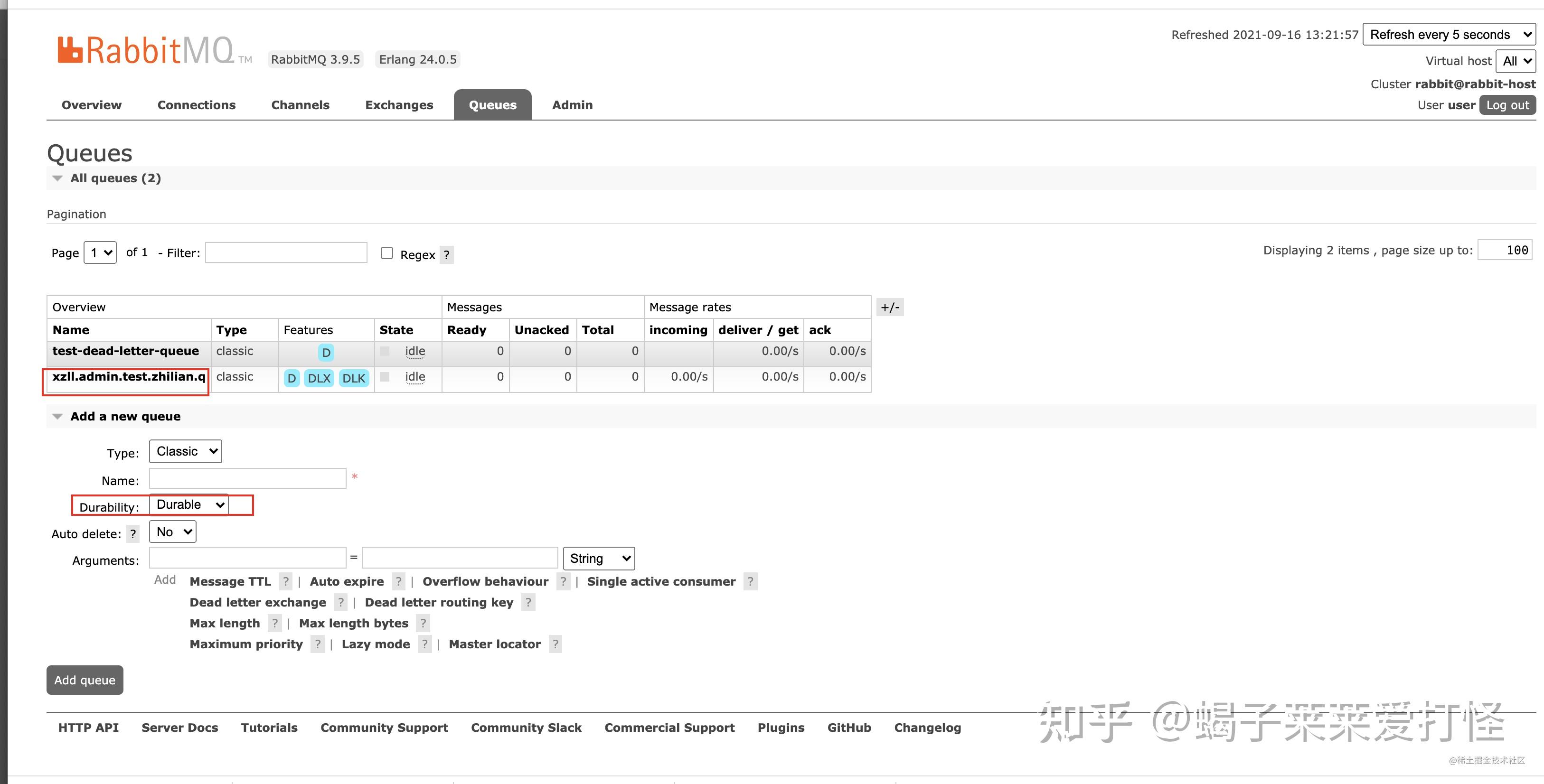Click help icon beside Single active consumer
Image resolution: width=1544 pixels, height=784 pixels.
pos(750,581)
